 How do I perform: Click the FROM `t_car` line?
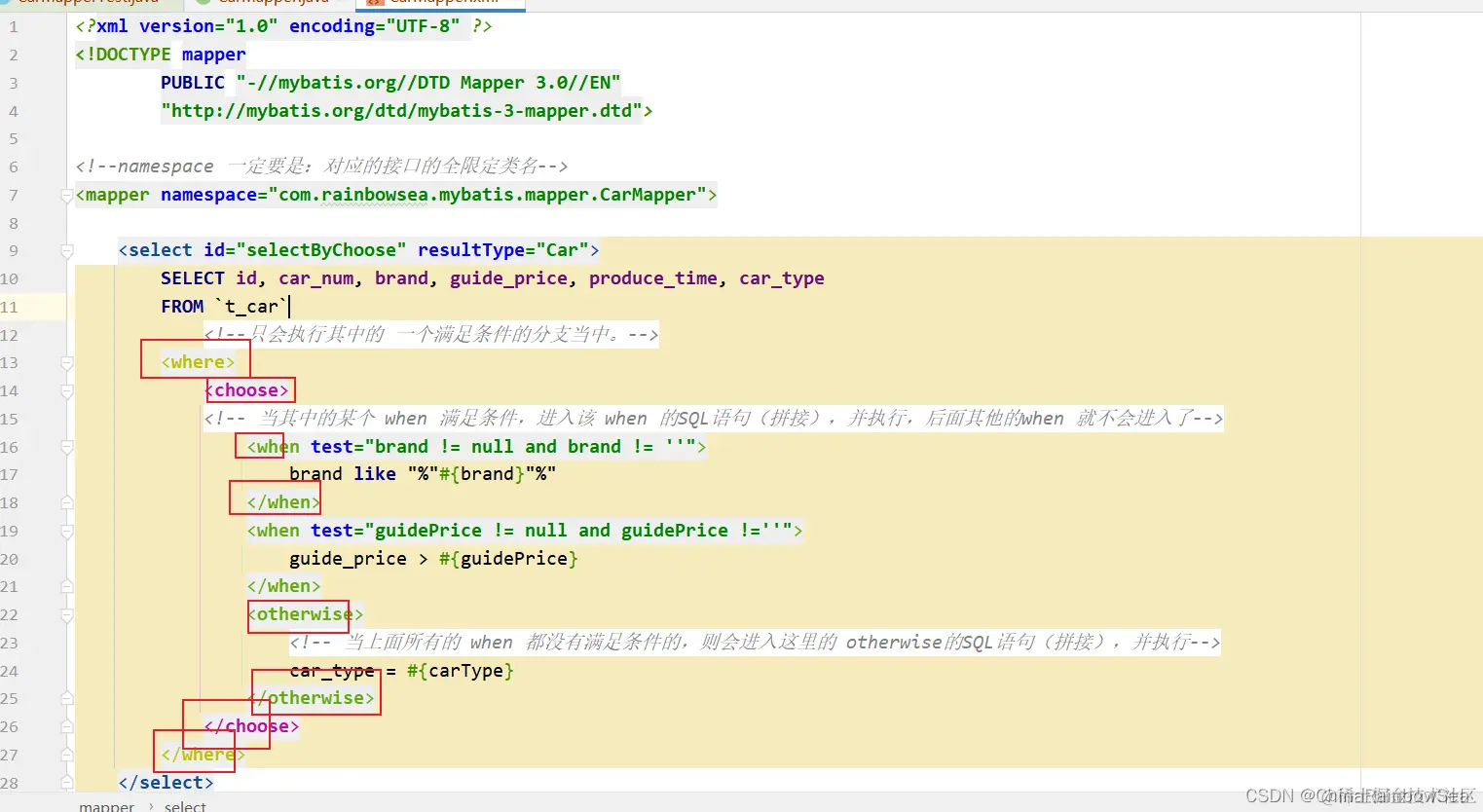tap(225, 307)
